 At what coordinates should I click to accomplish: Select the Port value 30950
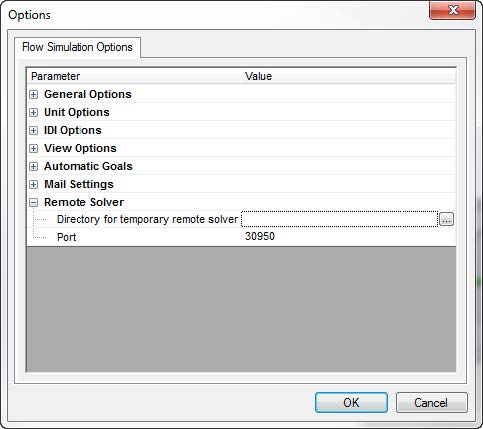click(260, 236)
